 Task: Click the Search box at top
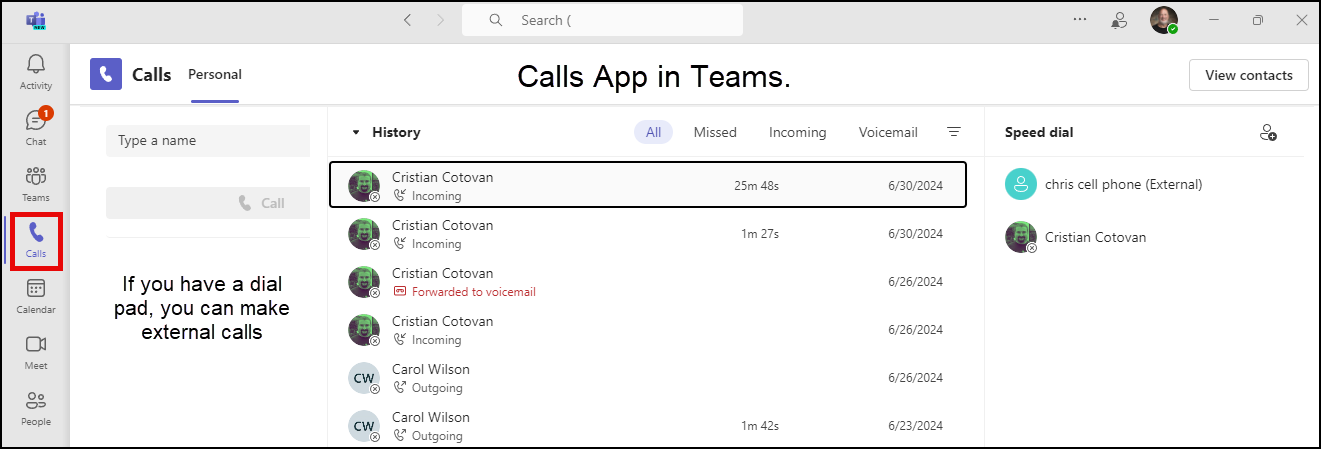coord(602,20)
